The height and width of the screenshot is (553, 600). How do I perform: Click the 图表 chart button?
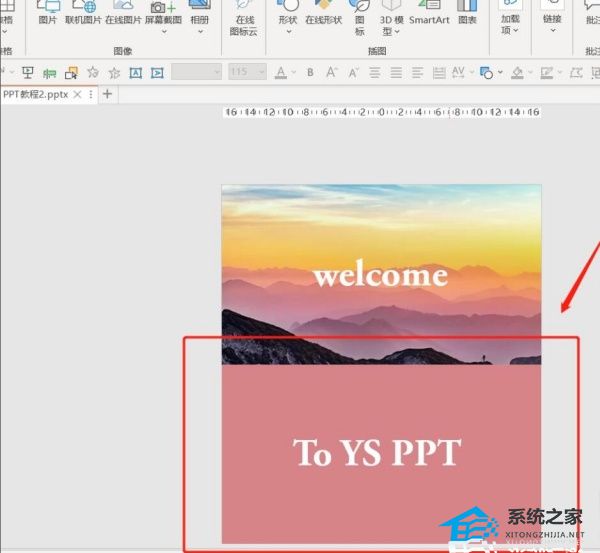467,13
